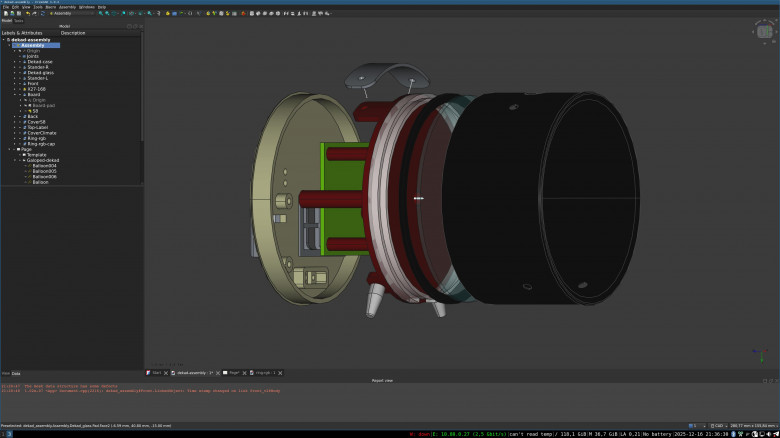This screenshot has height=438, width=780.
Task: Switch to the Tasks panel tab
Action: [x=16, y=19]
